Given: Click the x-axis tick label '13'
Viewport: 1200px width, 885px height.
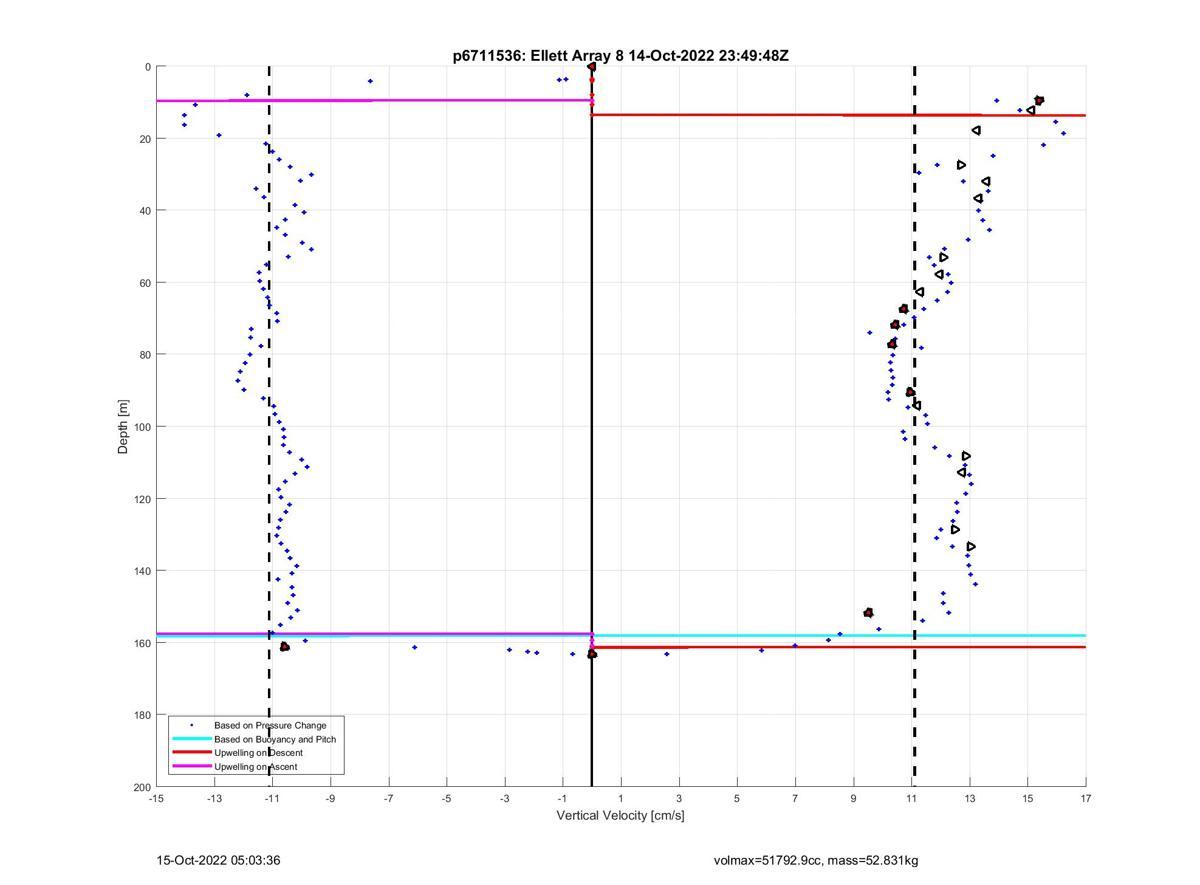Looking at the screenshot, I should [970, 799].
